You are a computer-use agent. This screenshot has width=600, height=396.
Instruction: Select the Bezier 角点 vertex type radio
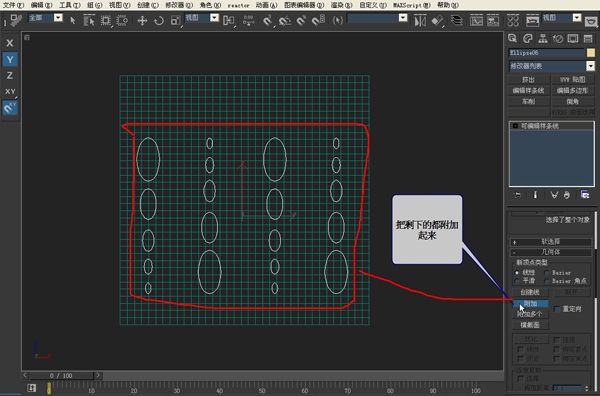click(547, 281)
